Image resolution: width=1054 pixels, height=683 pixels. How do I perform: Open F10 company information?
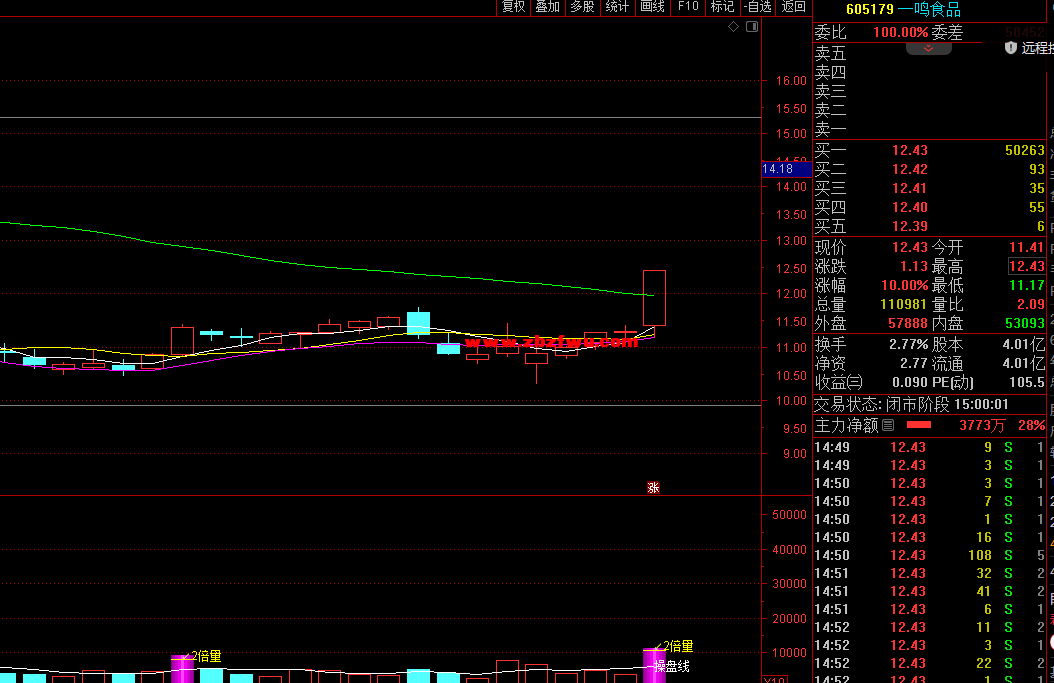[688, 7]
